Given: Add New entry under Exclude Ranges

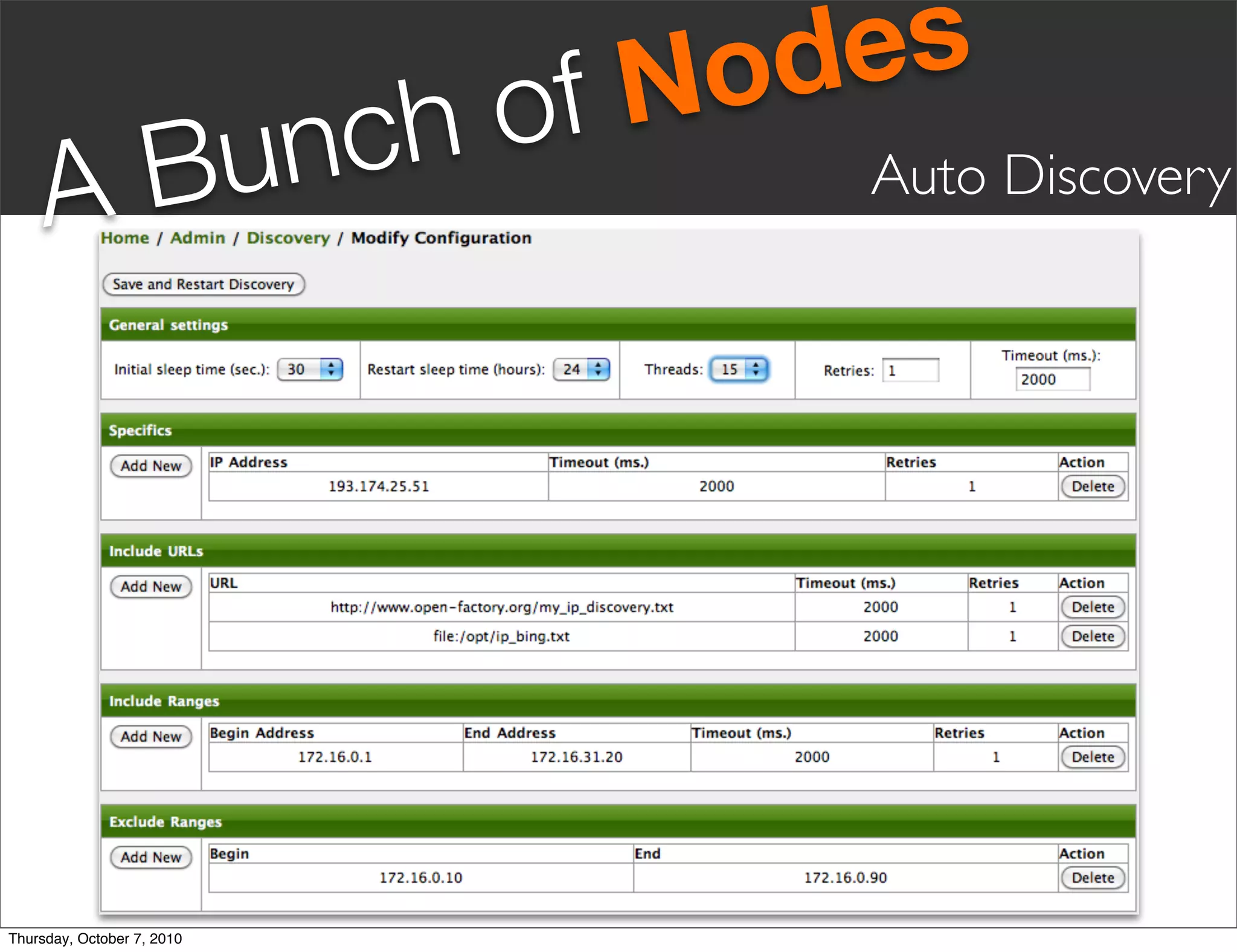Looking at the screenshot, I should click(x=151, y=857).
